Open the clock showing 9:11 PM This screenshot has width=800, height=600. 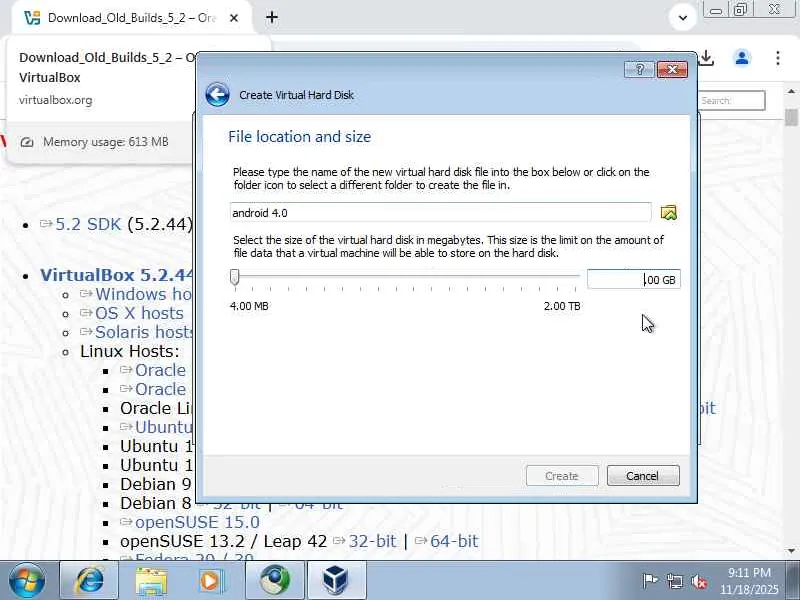(x=749, y=581)
